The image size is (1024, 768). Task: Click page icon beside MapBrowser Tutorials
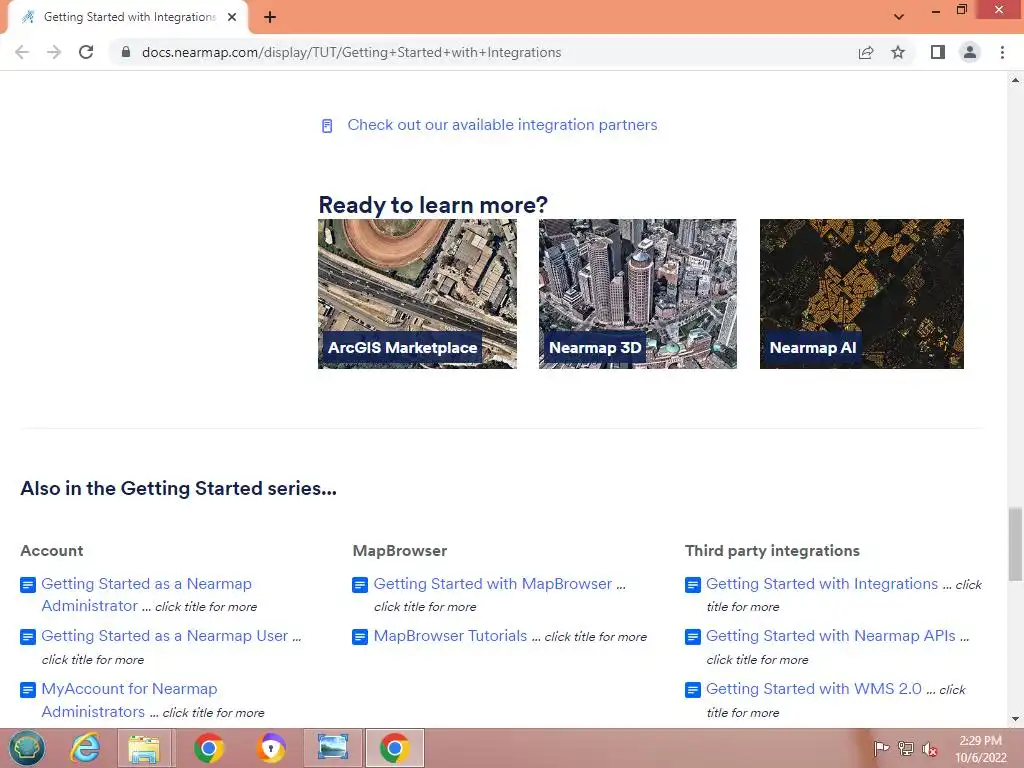coord(360,637)
